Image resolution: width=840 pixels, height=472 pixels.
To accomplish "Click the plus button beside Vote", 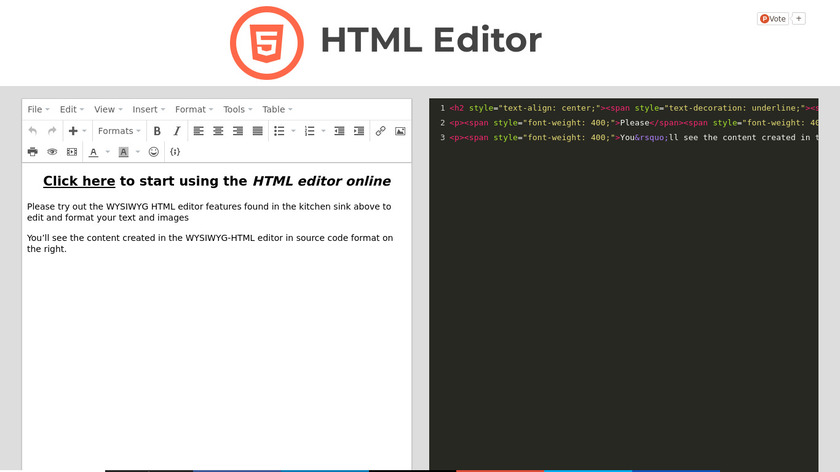I will (798, 19).
